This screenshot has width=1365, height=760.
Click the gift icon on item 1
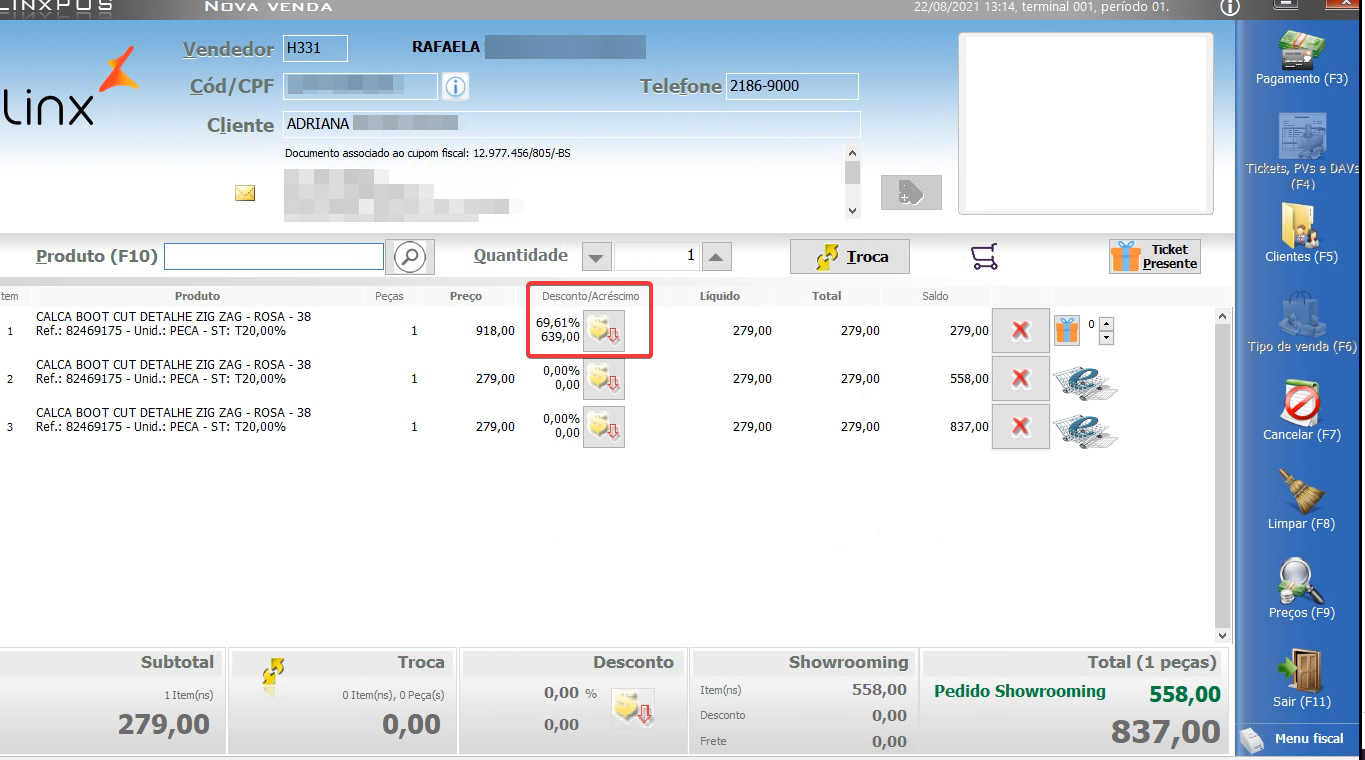[1067, 330]
